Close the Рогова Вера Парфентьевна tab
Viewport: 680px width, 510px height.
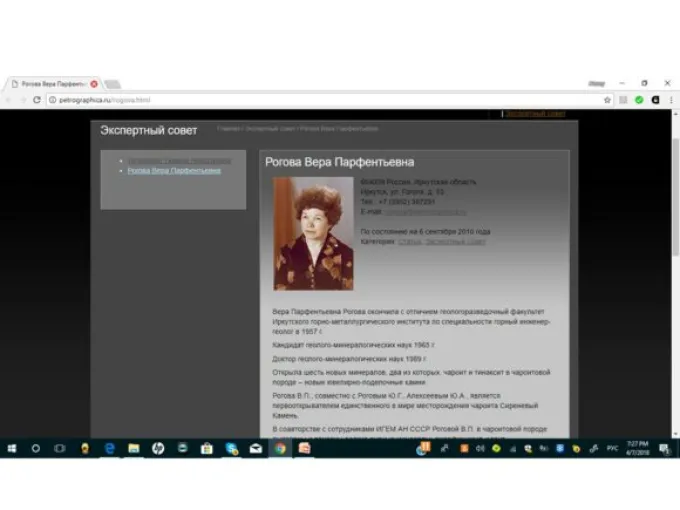94,84
